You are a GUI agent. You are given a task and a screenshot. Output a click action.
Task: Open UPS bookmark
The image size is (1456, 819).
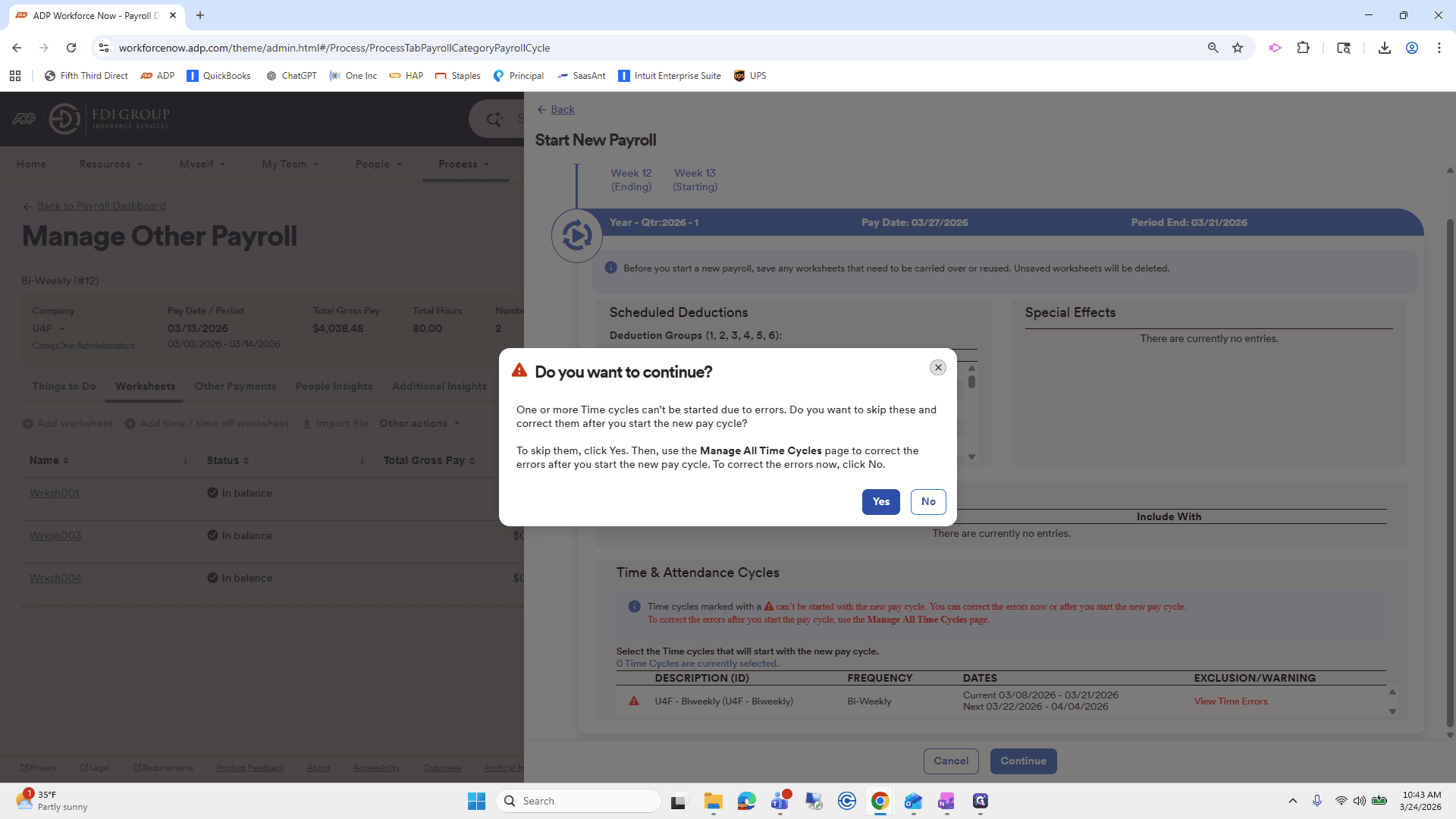(750, 76)
